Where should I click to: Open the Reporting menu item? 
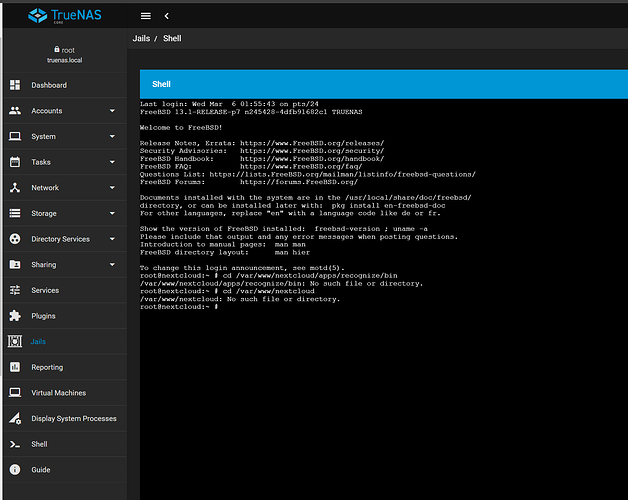[x=65, y=367]
